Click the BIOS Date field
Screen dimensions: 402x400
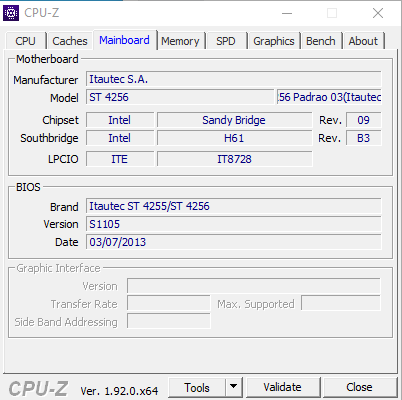point(234,242)
